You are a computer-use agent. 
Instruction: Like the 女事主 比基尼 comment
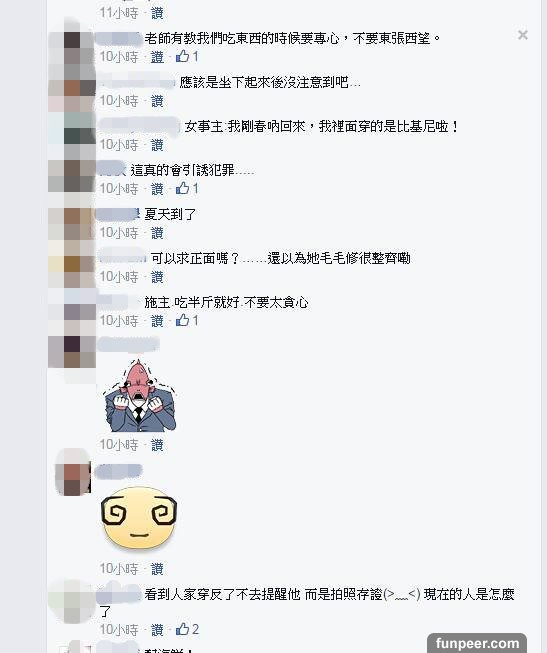tap(157, 145)
